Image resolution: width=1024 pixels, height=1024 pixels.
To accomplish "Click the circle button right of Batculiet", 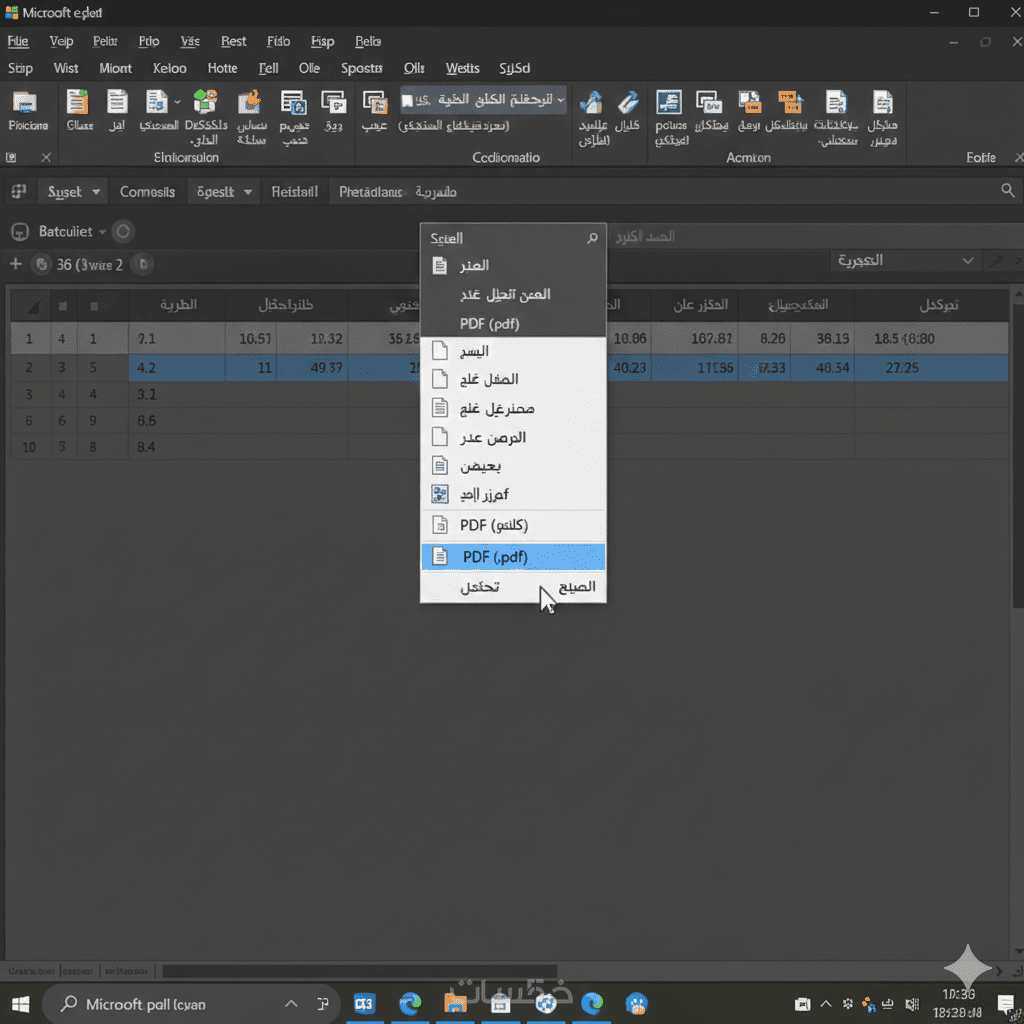I will pos(123,231).
